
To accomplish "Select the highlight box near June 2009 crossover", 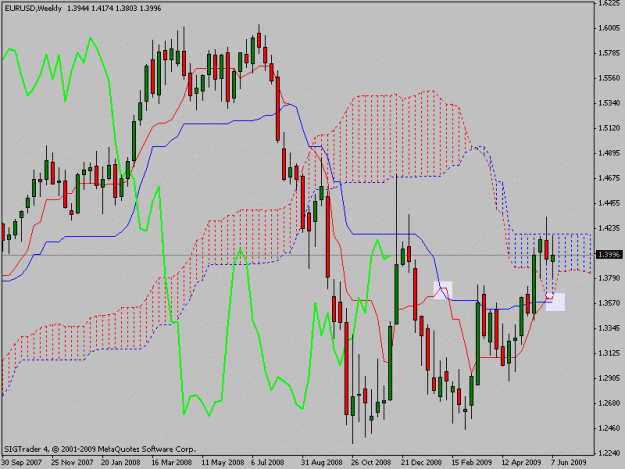I will click(555, 302).
